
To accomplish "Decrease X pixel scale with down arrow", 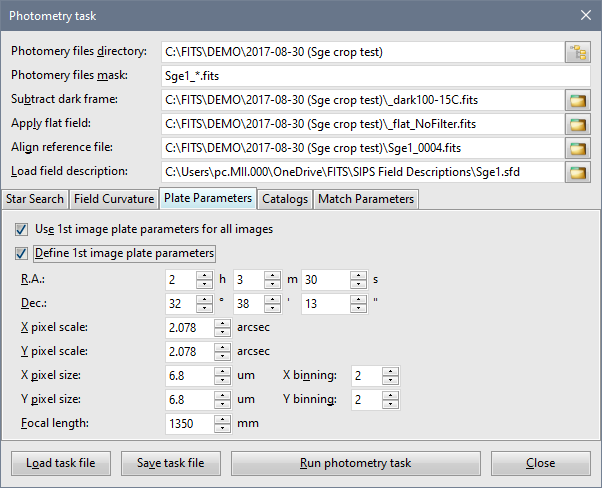I will pos(222,332).
